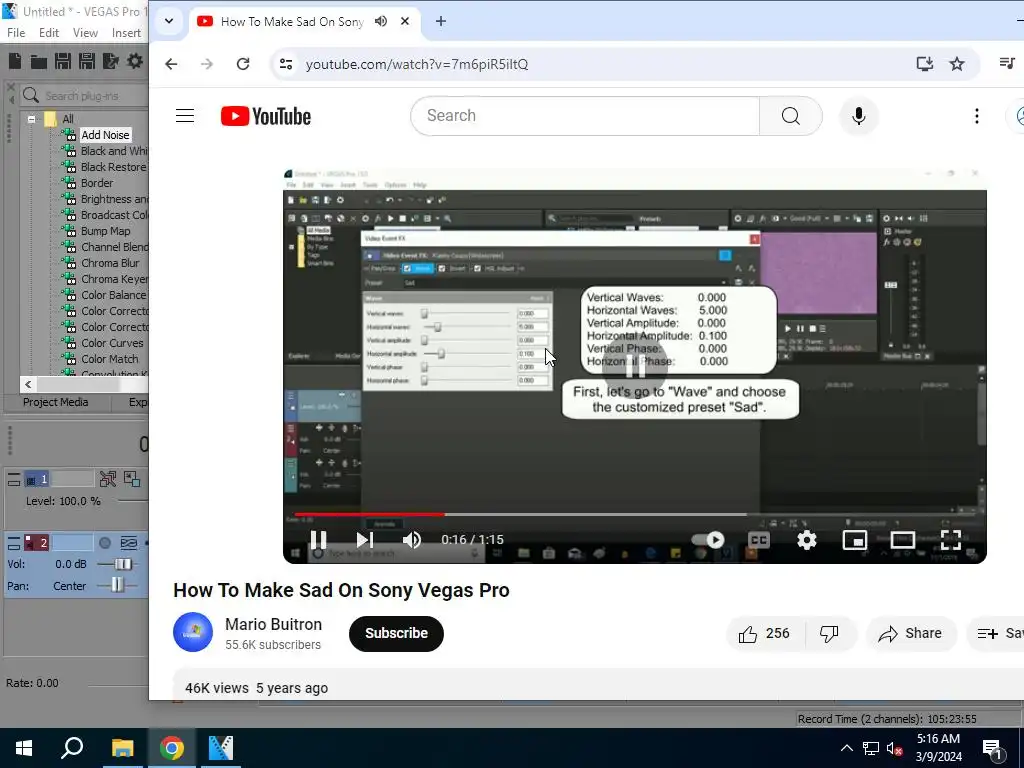
Task: Click the YouTube voice search microphone
Action: coord(859,116)
